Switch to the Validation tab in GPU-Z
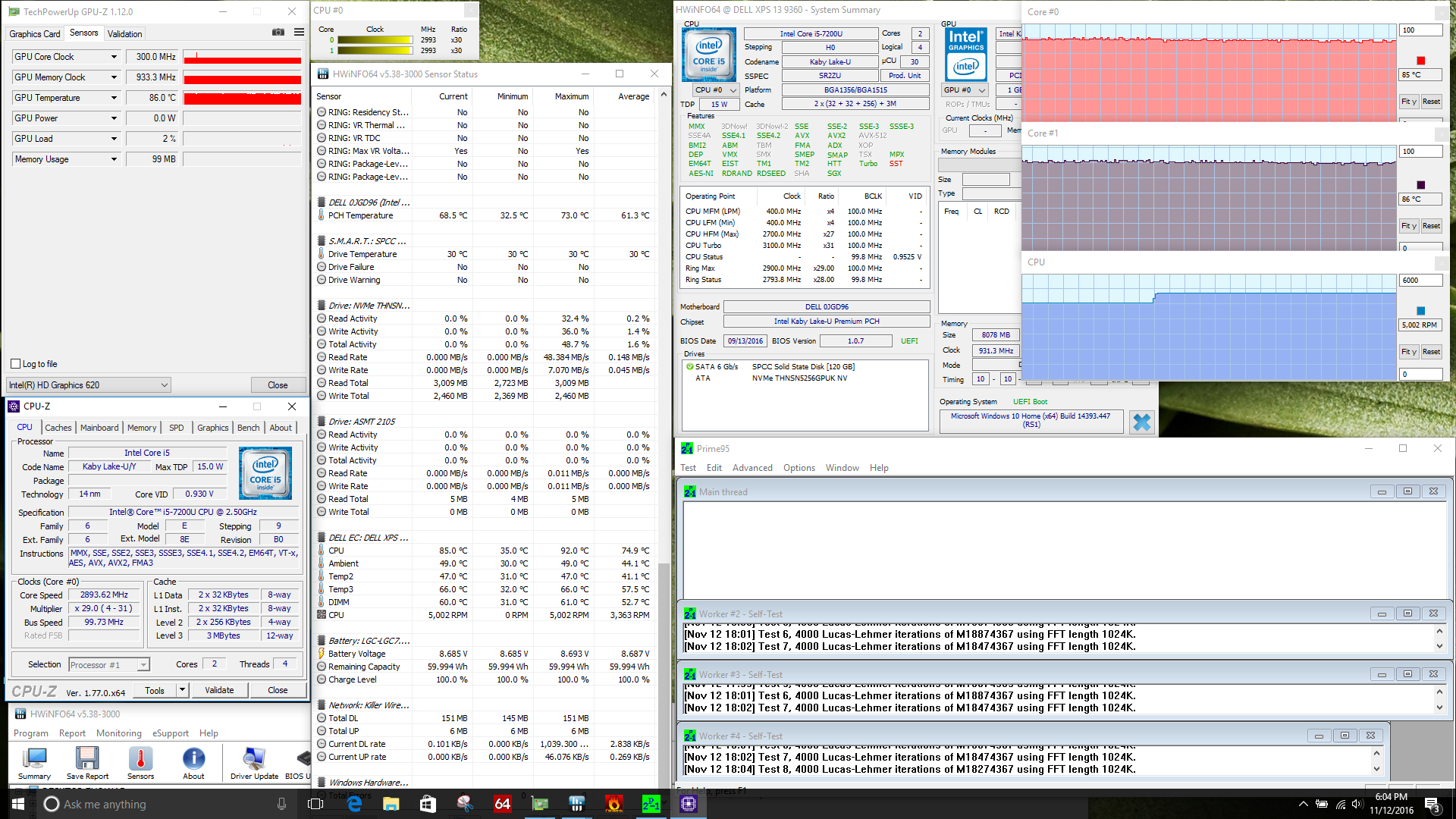This screenshot has height=819, width=1456. point(124,34)
